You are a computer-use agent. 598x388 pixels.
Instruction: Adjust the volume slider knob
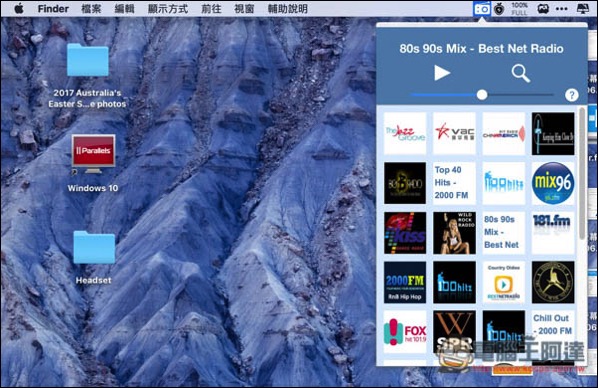pos(482,95)
